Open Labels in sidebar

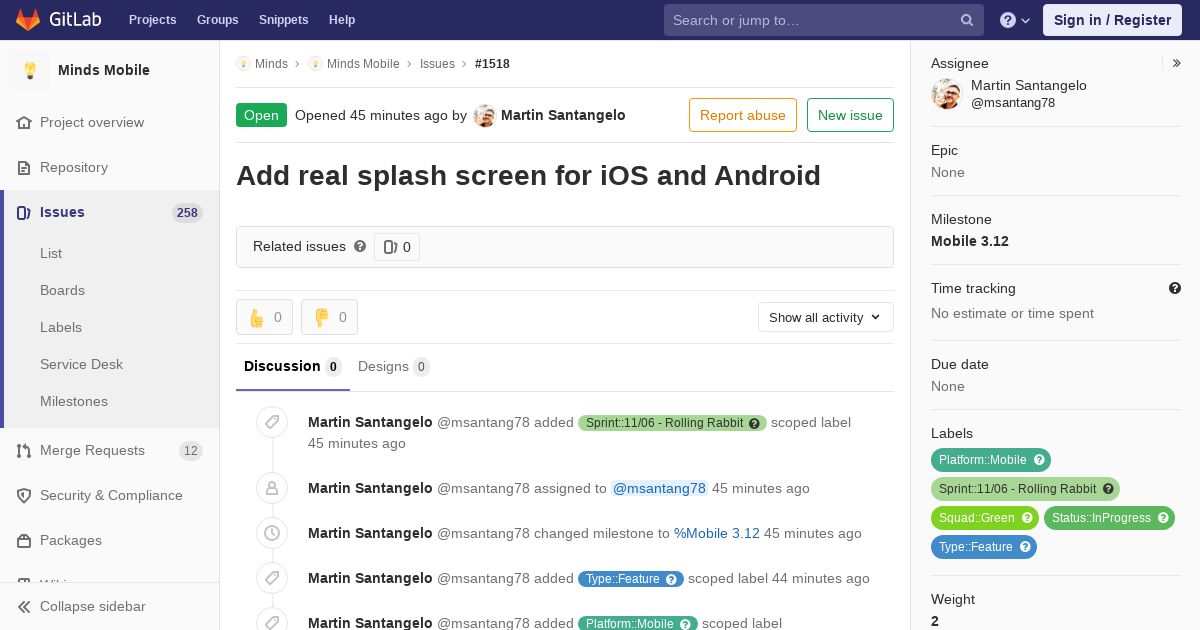click(61, 327)
